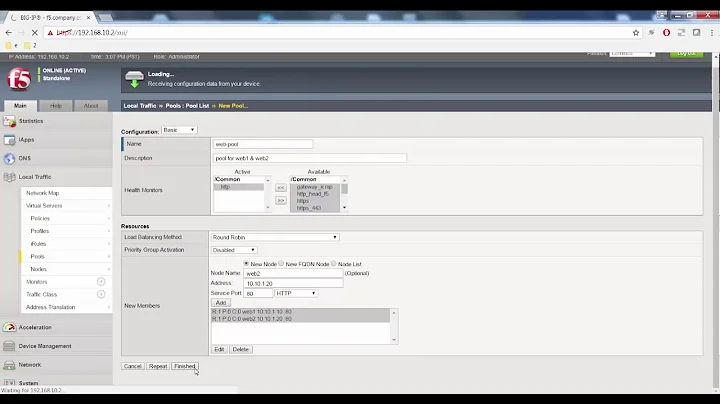Click the Edit member button
This screenshot has height=404, width=720.
pos(219,349)
